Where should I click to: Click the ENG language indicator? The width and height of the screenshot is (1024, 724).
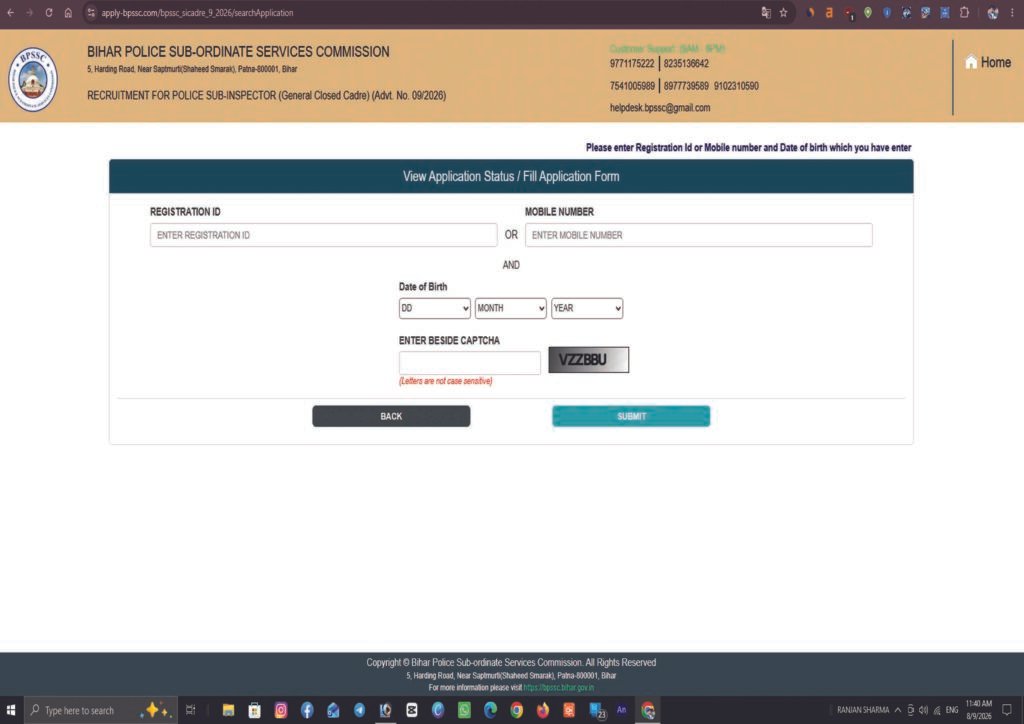coord(952,710)
